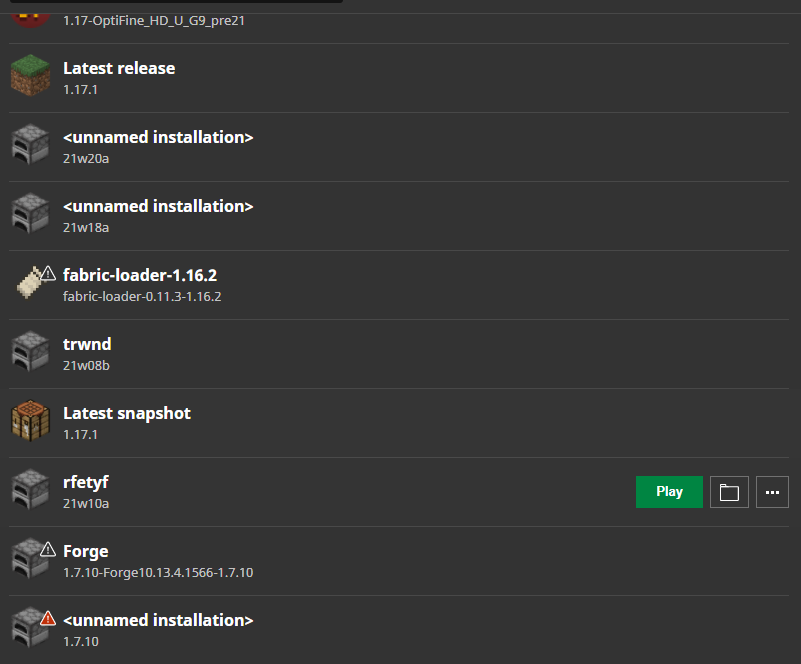
Task: Click the furnace icon for the 21w18a installation
Action: tap(30, 215)
